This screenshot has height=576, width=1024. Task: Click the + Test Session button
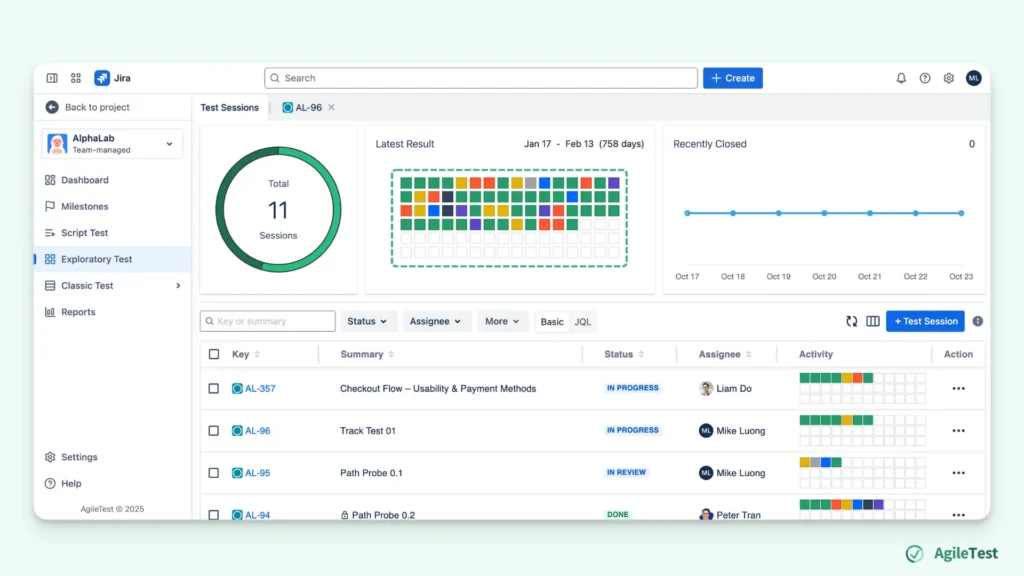pyautogui.click(x=925, y=321)
